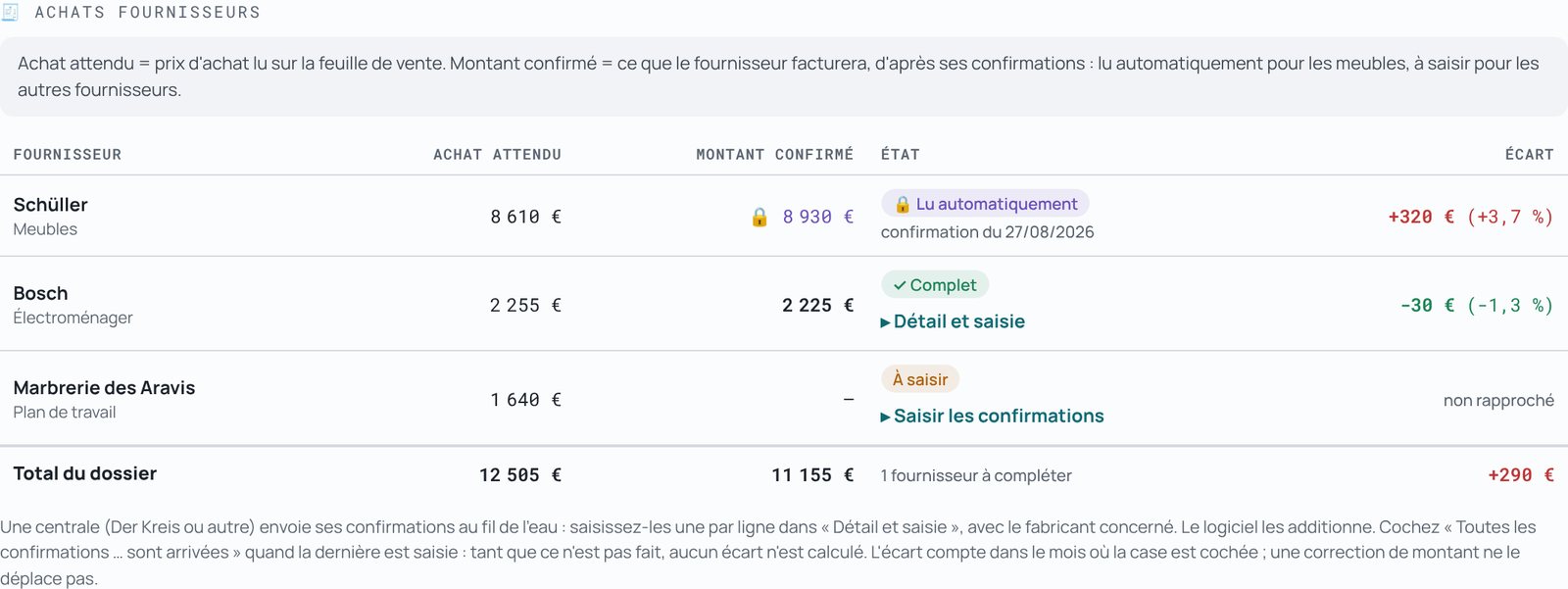Click 1 fournisseur à compléter text

976,475
